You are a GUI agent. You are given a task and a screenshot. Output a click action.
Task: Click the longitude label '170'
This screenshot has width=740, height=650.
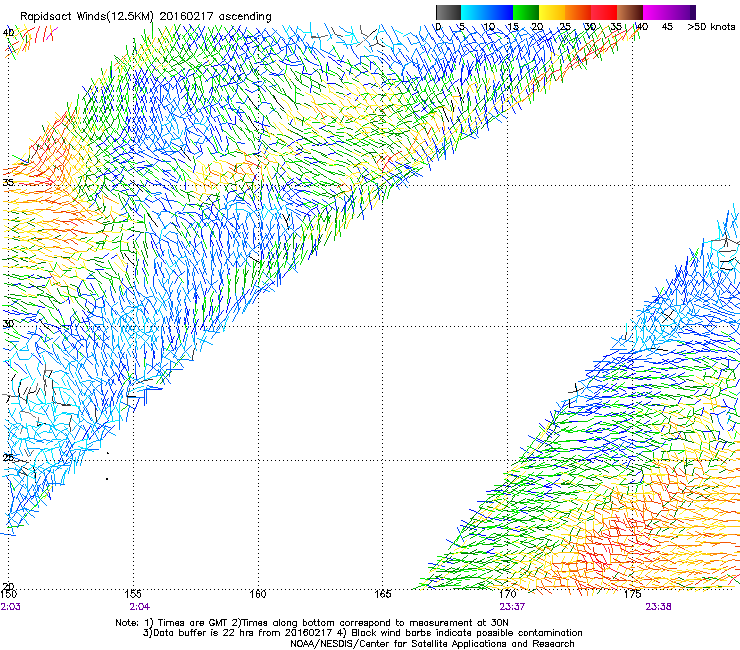tap(507, 594)
